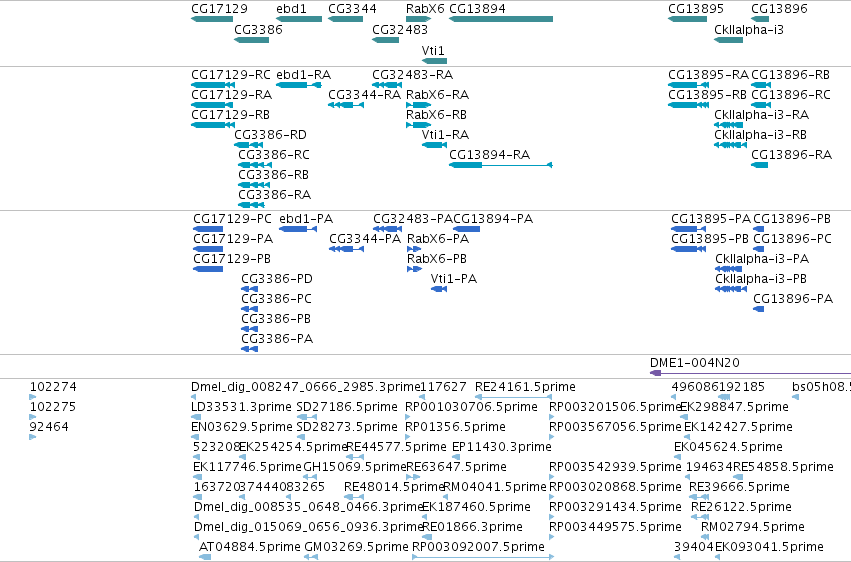Click transcript CkIIalpha-i3-RA

tap(728, 125)
